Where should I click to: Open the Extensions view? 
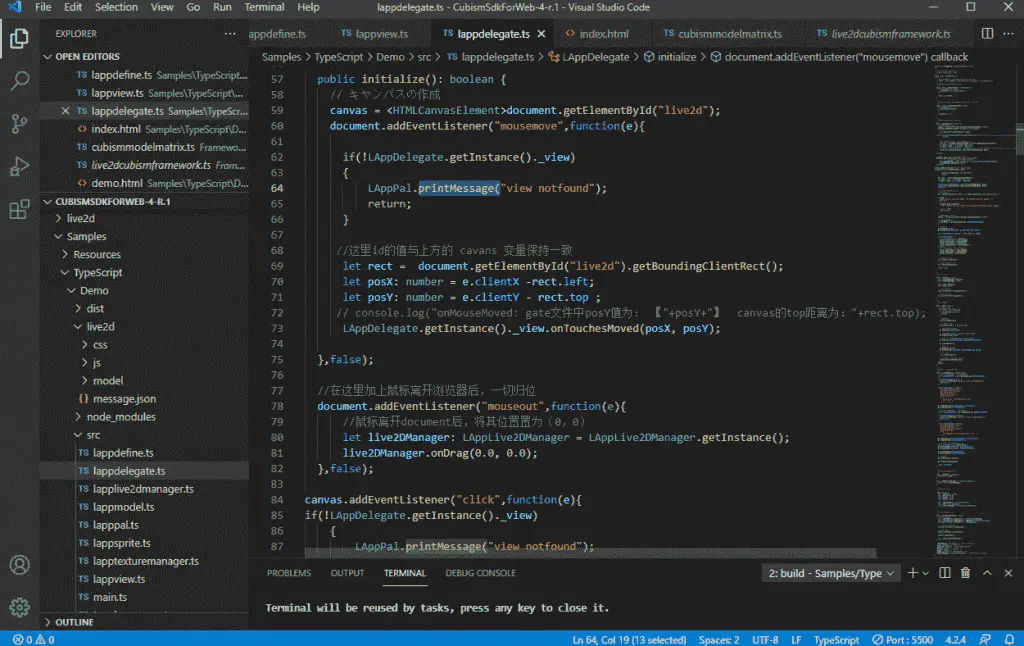[19, 209]
